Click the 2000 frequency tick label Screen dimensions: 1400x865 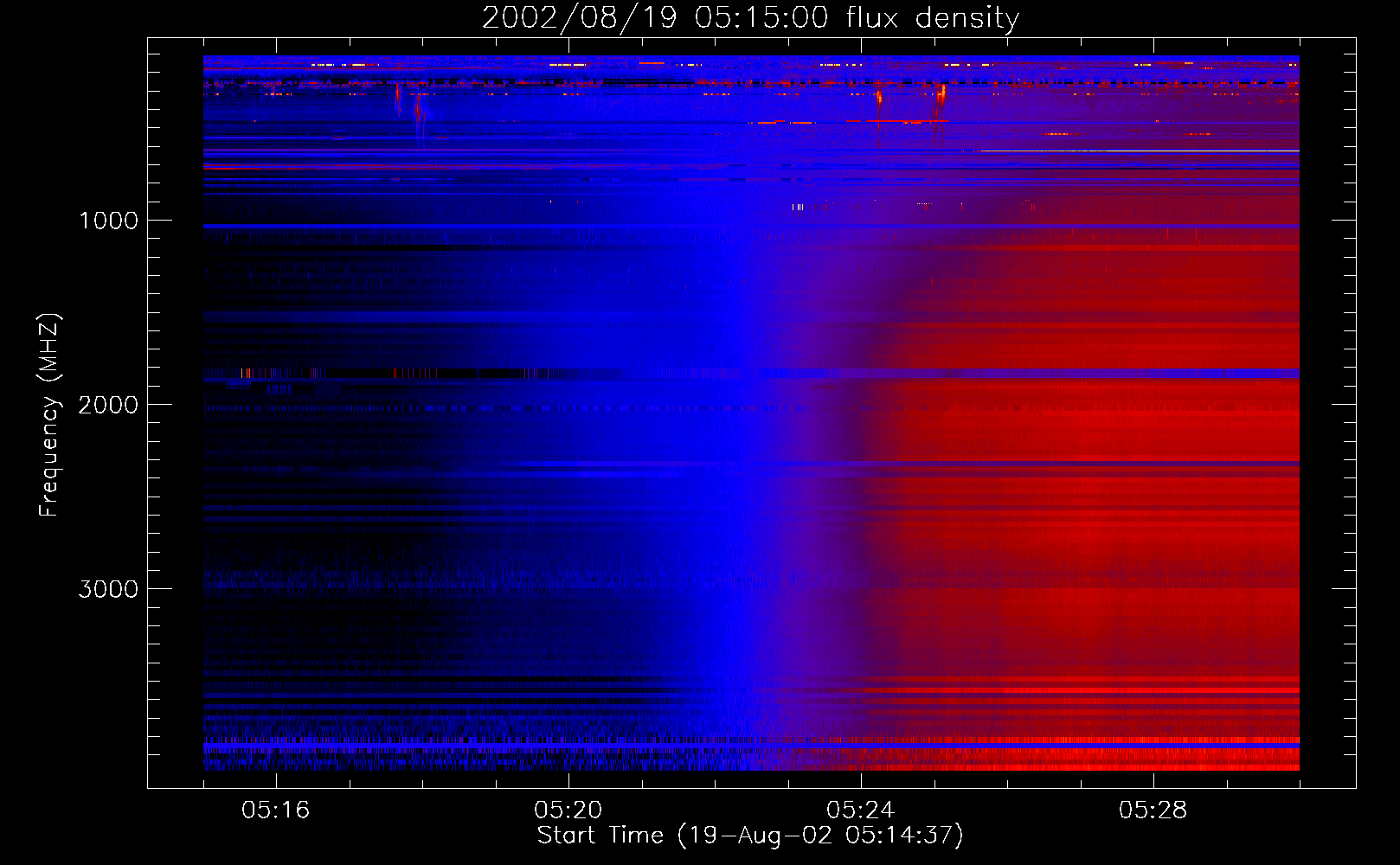tap(108, 405)
